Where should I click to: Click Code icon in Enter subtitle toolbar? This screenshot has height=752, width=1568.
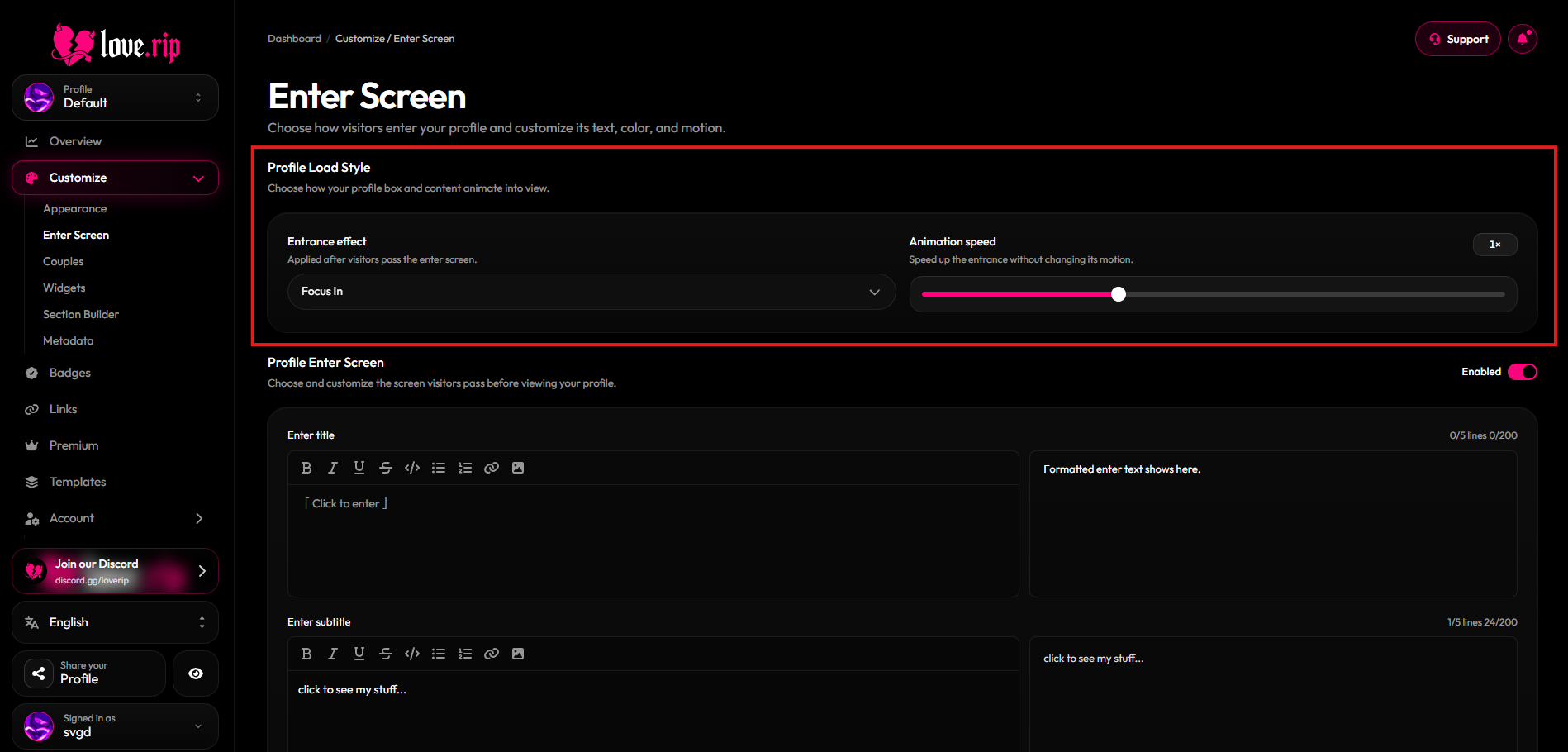tap(412, 654)
